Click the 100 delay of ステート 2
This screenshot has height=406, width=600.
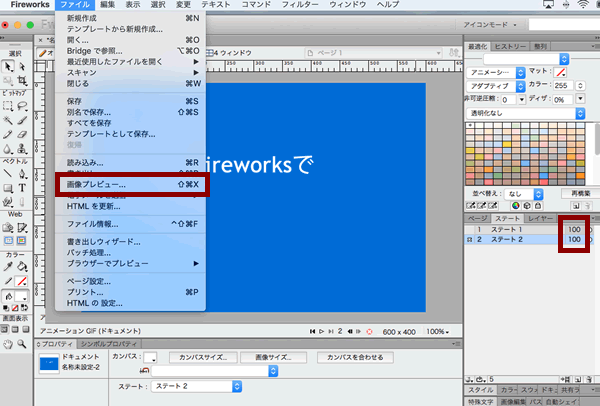574,240
